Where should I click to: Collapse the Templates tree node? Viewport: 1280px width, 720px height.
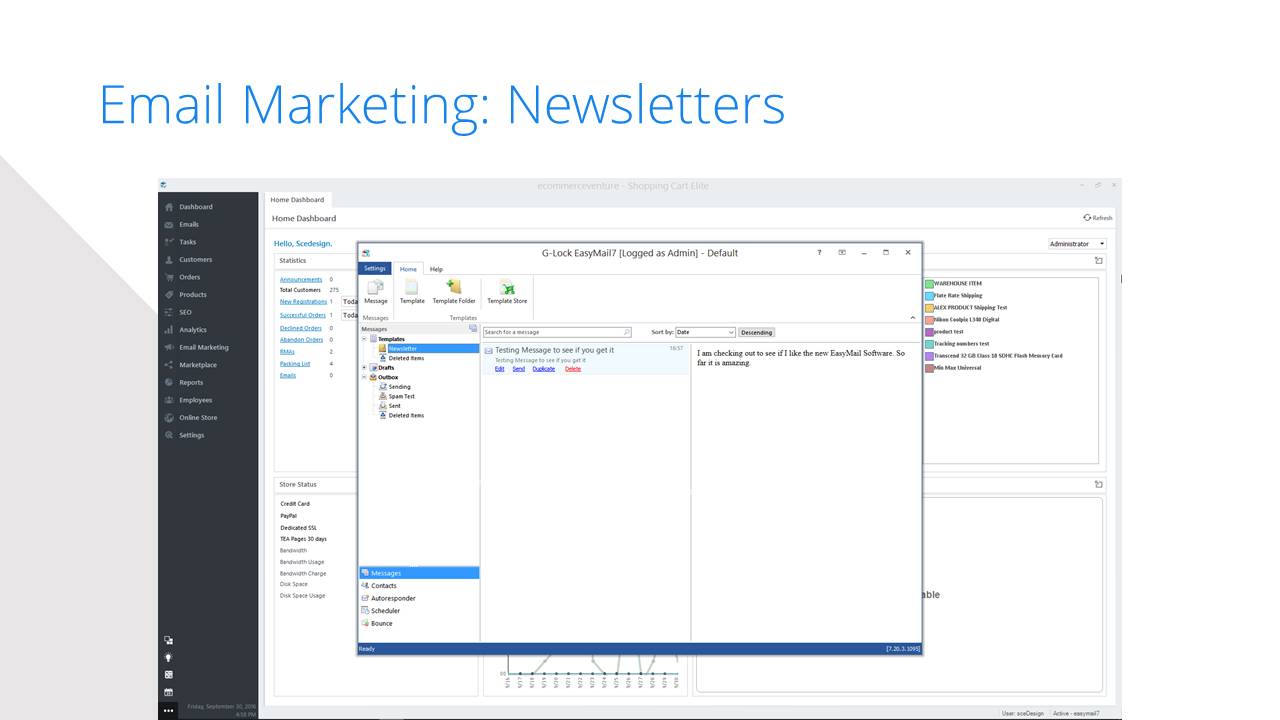364,339
